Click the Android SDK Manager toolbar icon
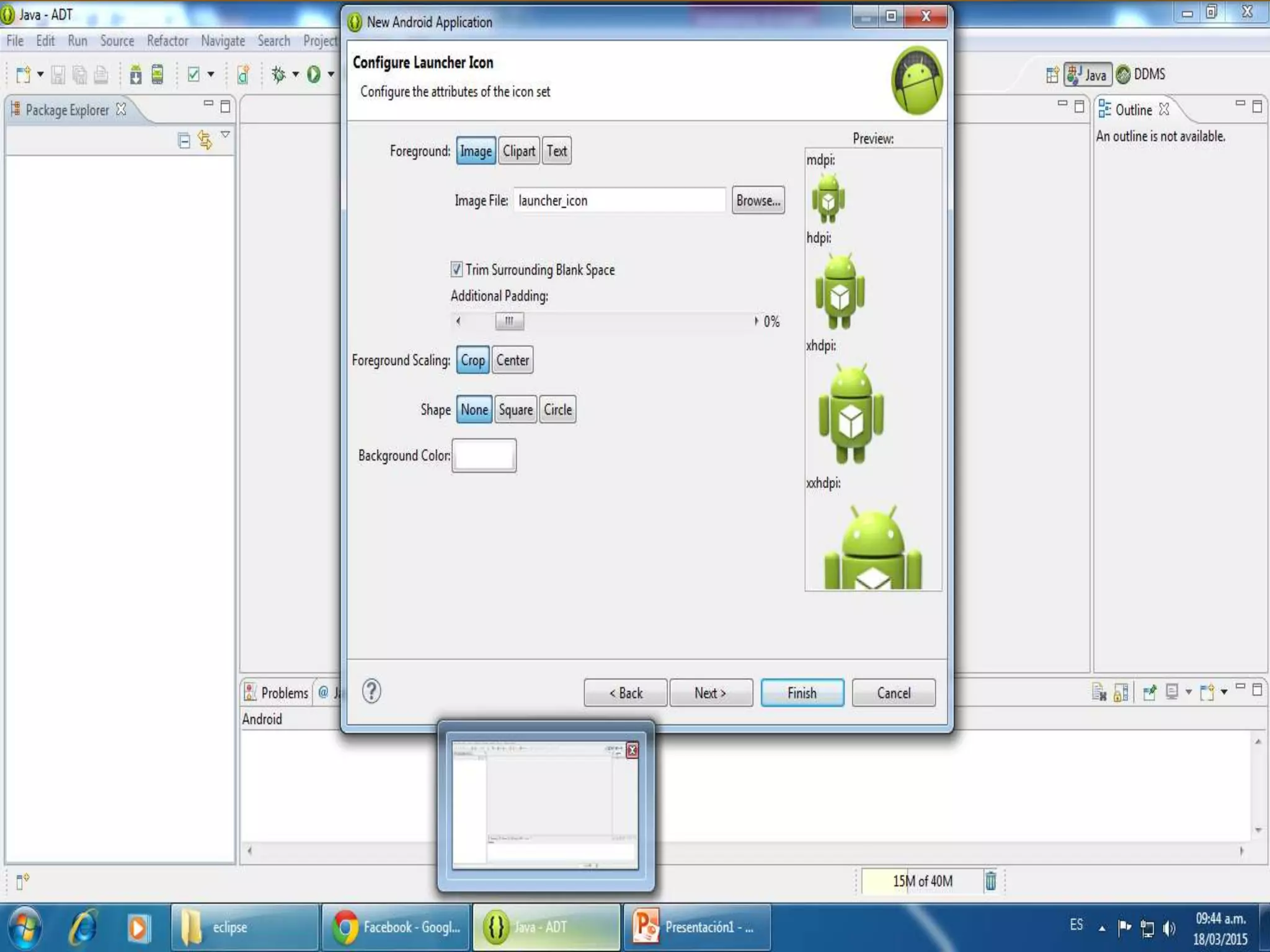Image resolution: width=1270 pixels, height=952 pixels. point(136,75)
